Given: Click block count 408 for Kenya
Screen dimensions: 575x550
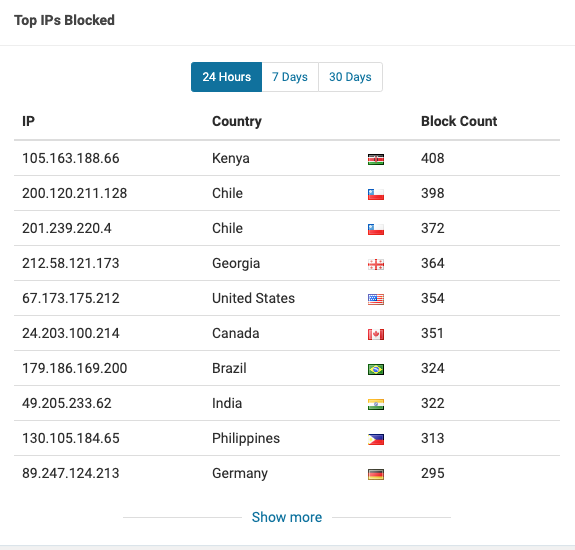Looking at the screenshot, I should point(433,158).
